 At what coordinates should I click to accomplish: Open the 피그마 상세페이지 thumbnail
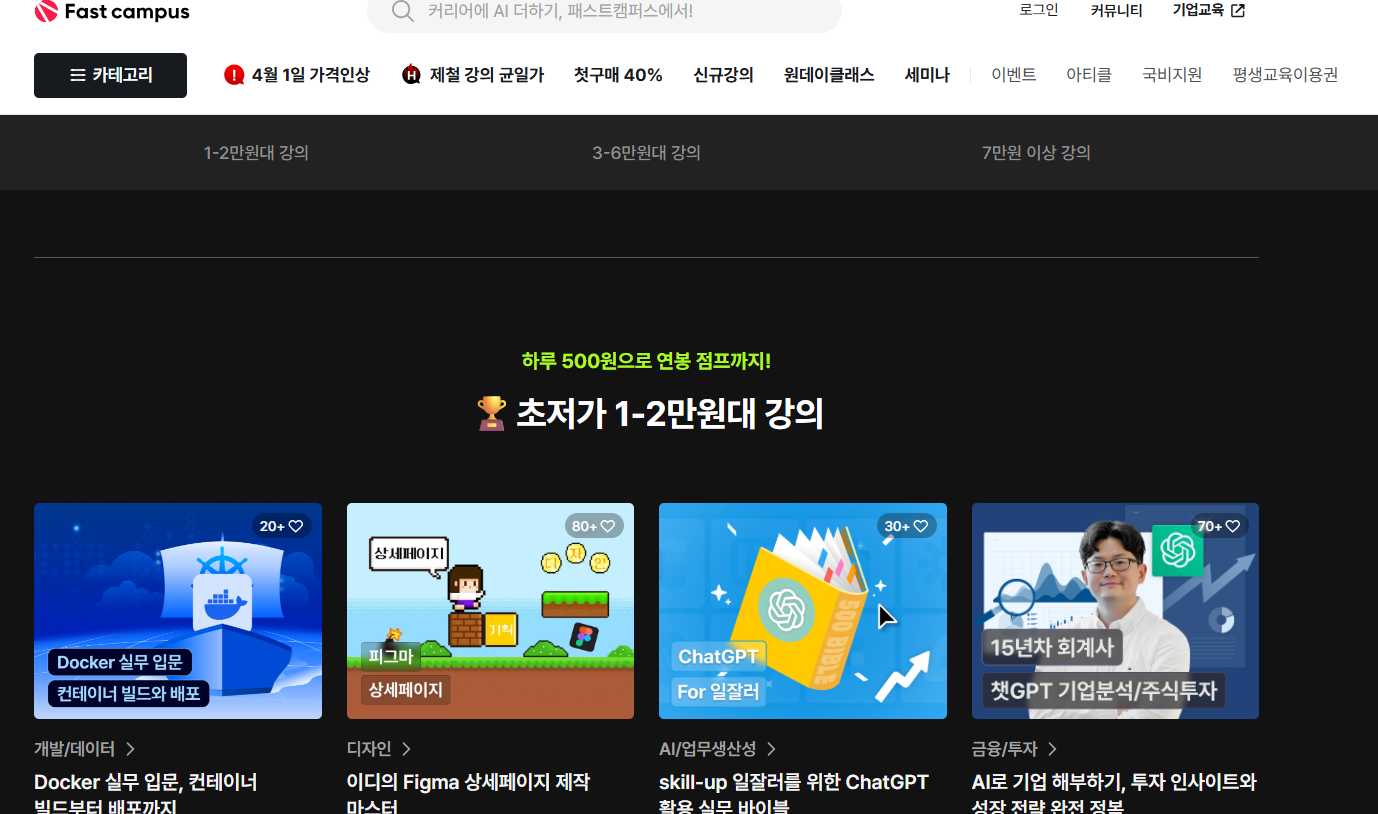[x=490, y=611]
